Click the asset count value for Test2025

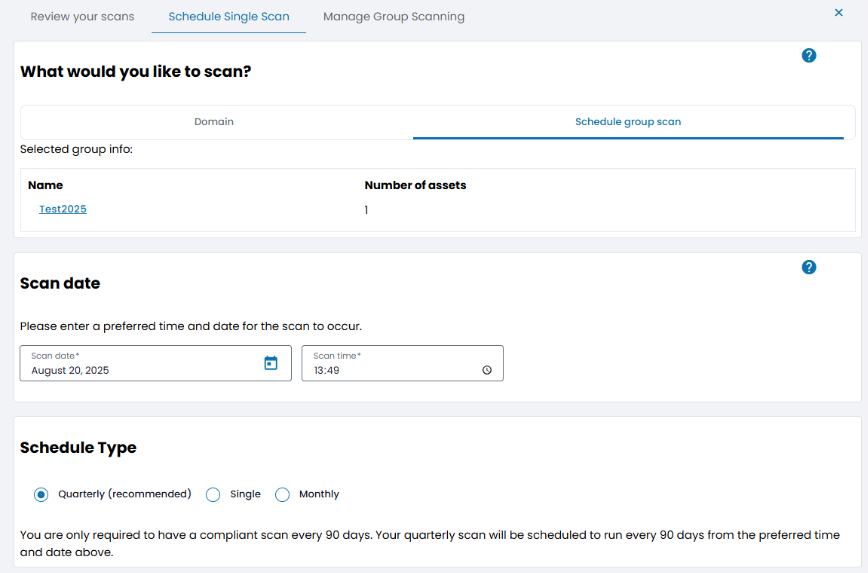366,210
